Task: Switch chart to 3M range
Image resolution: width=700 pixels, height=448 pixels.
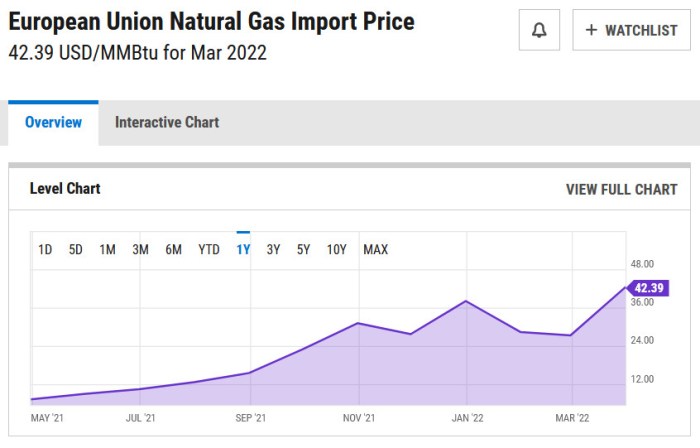Action: [x=140, y=249]
